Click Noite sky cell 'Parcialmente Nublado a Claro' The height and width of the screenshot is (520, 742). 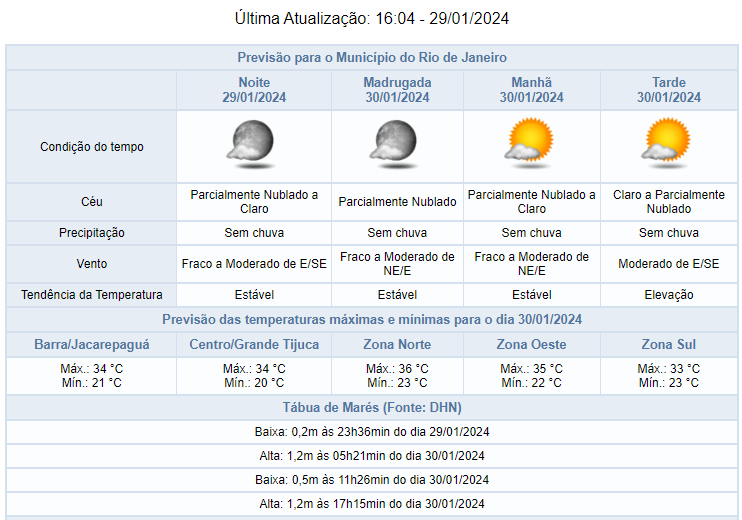[254, 202]
